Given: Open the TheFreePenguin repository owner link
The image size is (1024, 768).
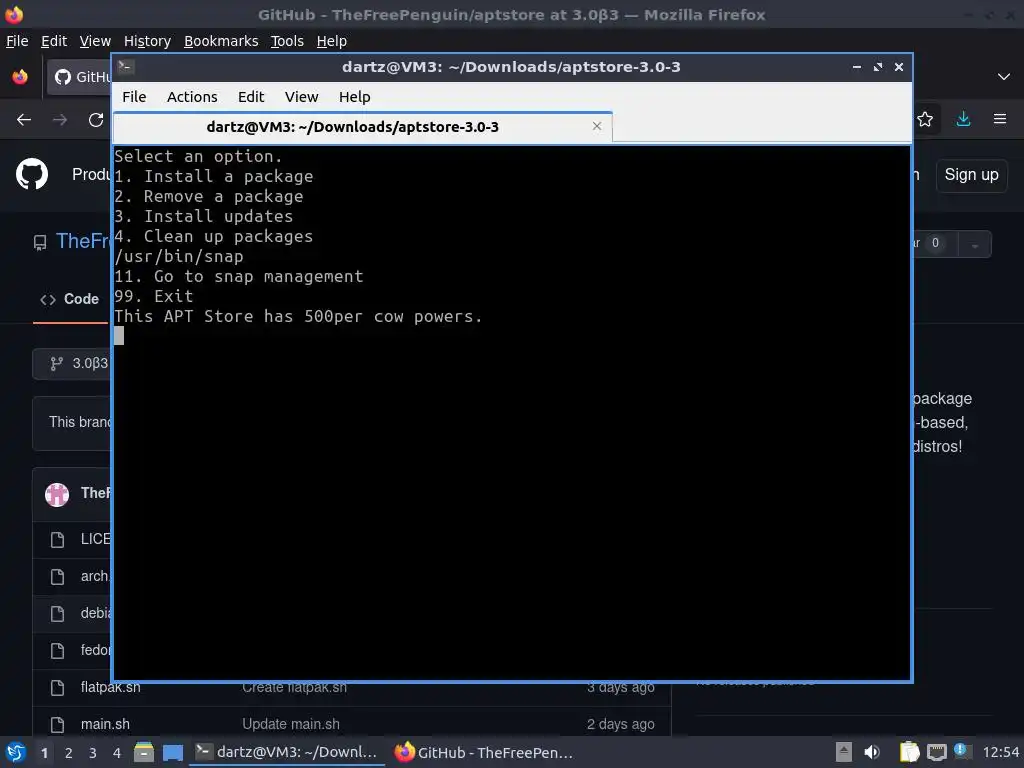Looking at the screenshot, I should (x=84, y=241).
